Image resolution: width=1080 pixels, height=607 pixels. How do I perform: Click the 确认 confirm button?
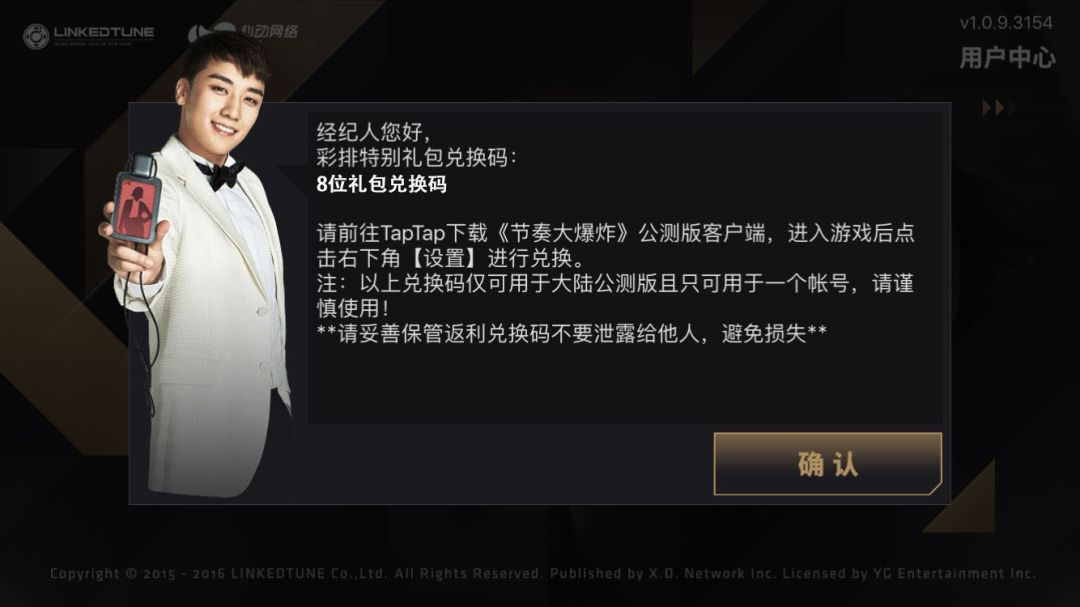[827, 464]
